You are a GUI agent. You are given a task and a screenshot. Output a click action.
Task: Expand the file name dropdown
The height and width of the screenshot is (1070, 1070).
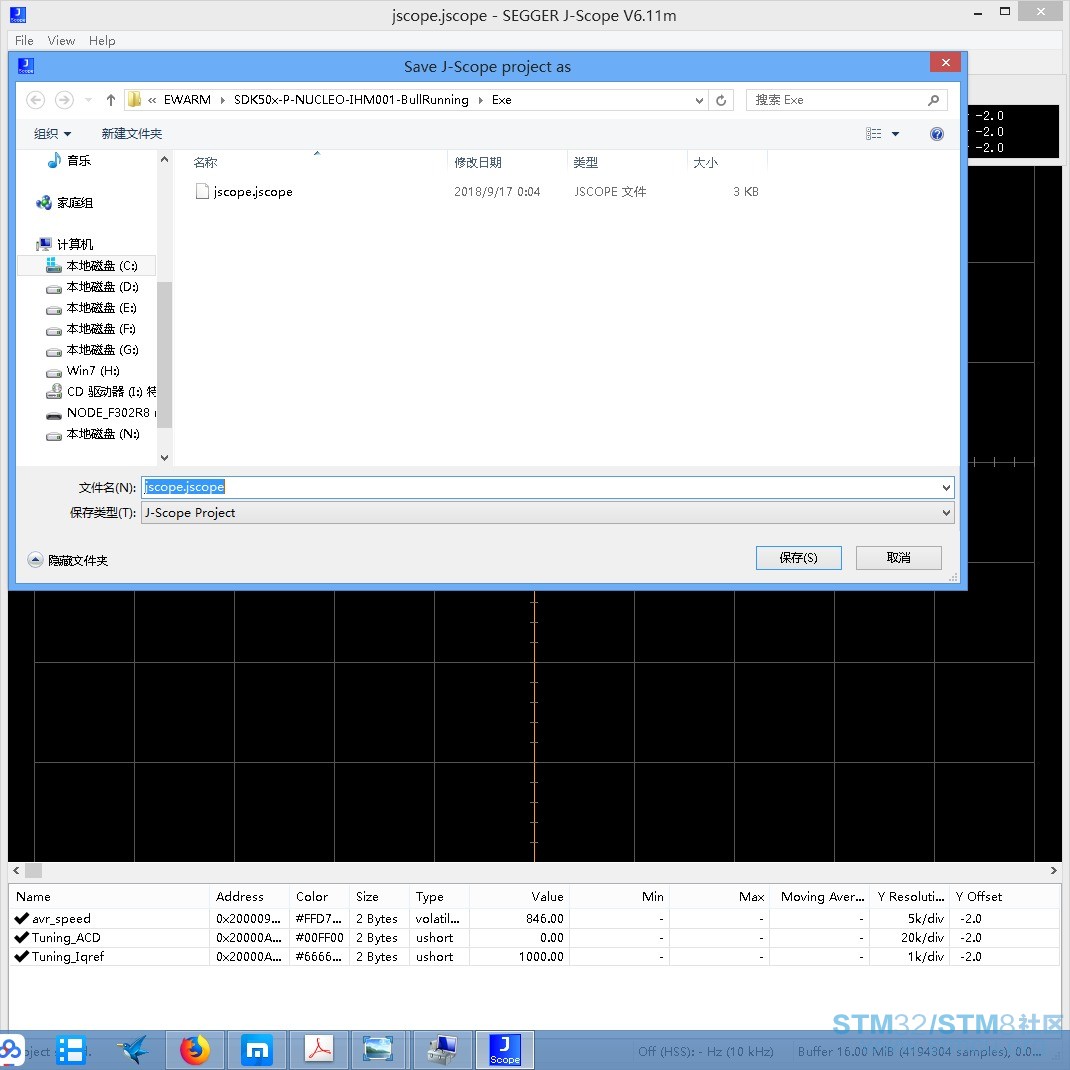946,487
